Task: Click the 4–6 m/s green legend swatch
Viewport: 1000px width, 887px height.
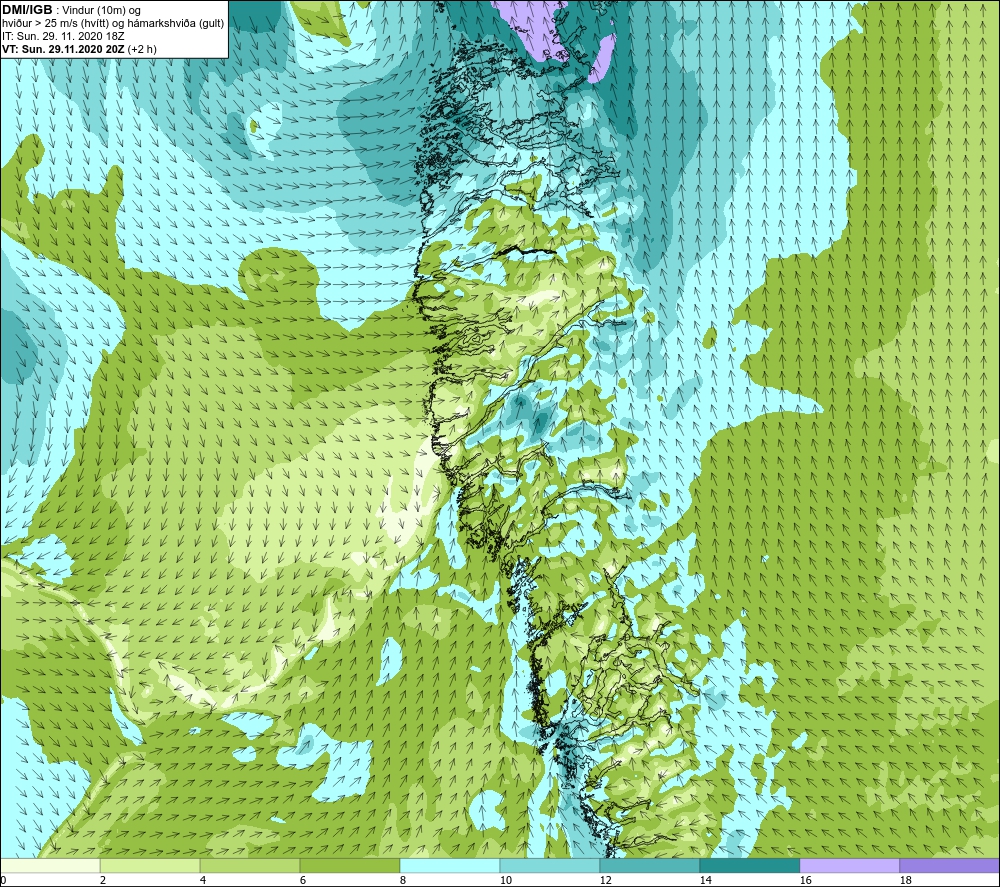Action: 250,866
